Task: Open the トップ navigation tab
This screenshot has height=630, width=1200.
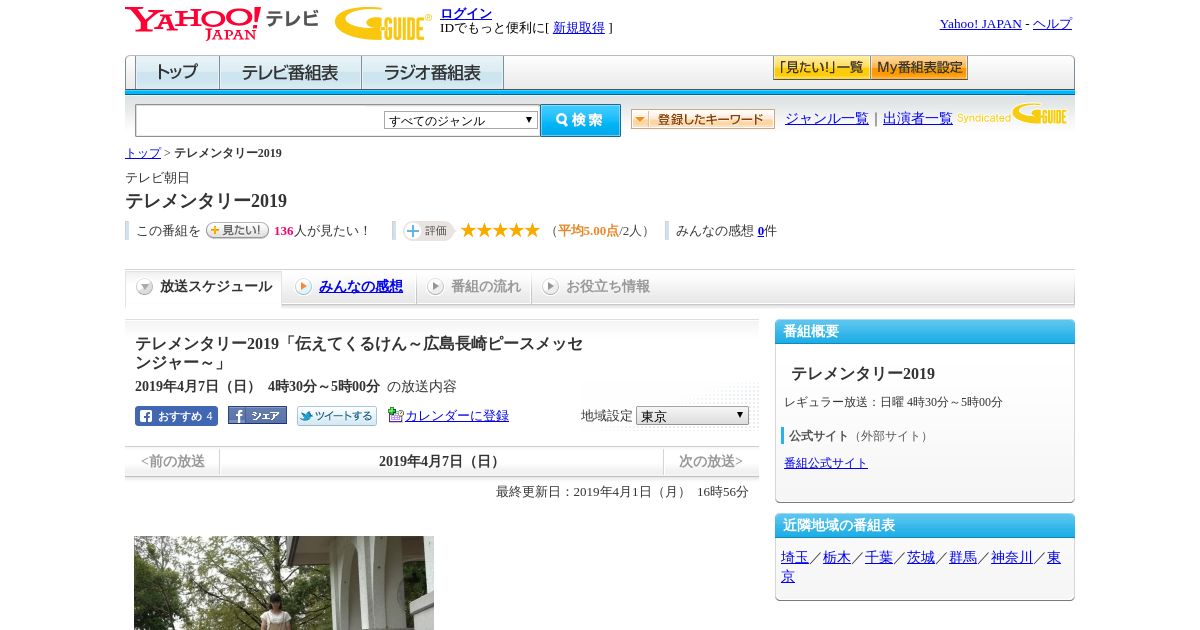Action: (177, 72)
